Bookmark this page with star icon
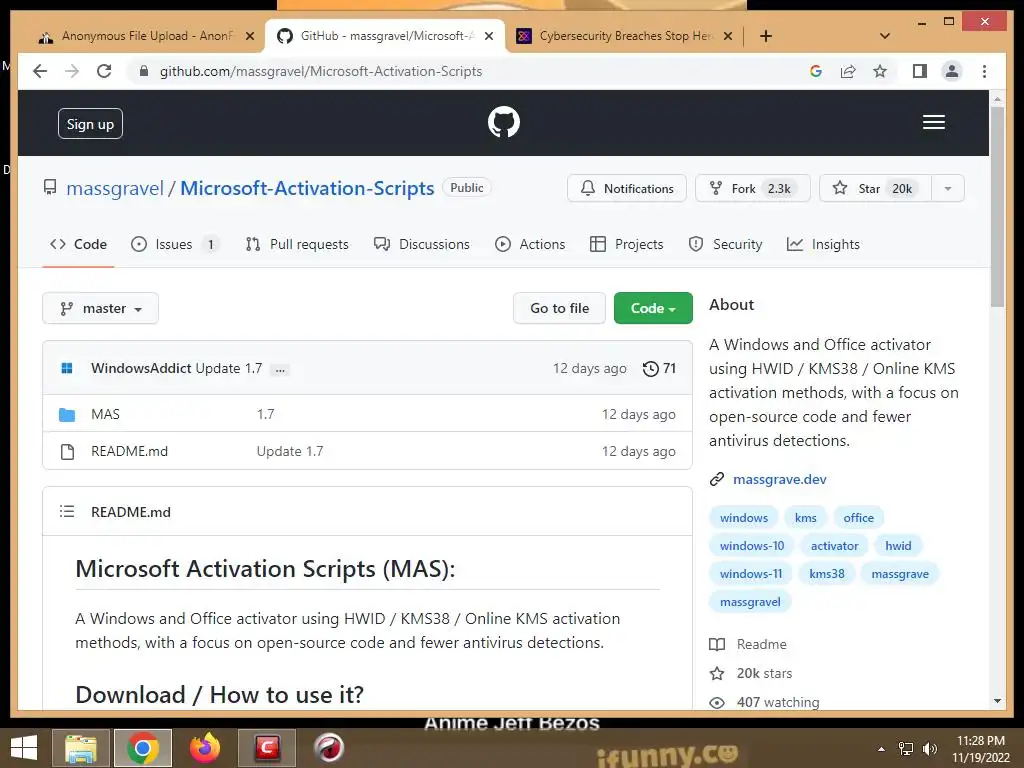 click(x=880, y=71)
